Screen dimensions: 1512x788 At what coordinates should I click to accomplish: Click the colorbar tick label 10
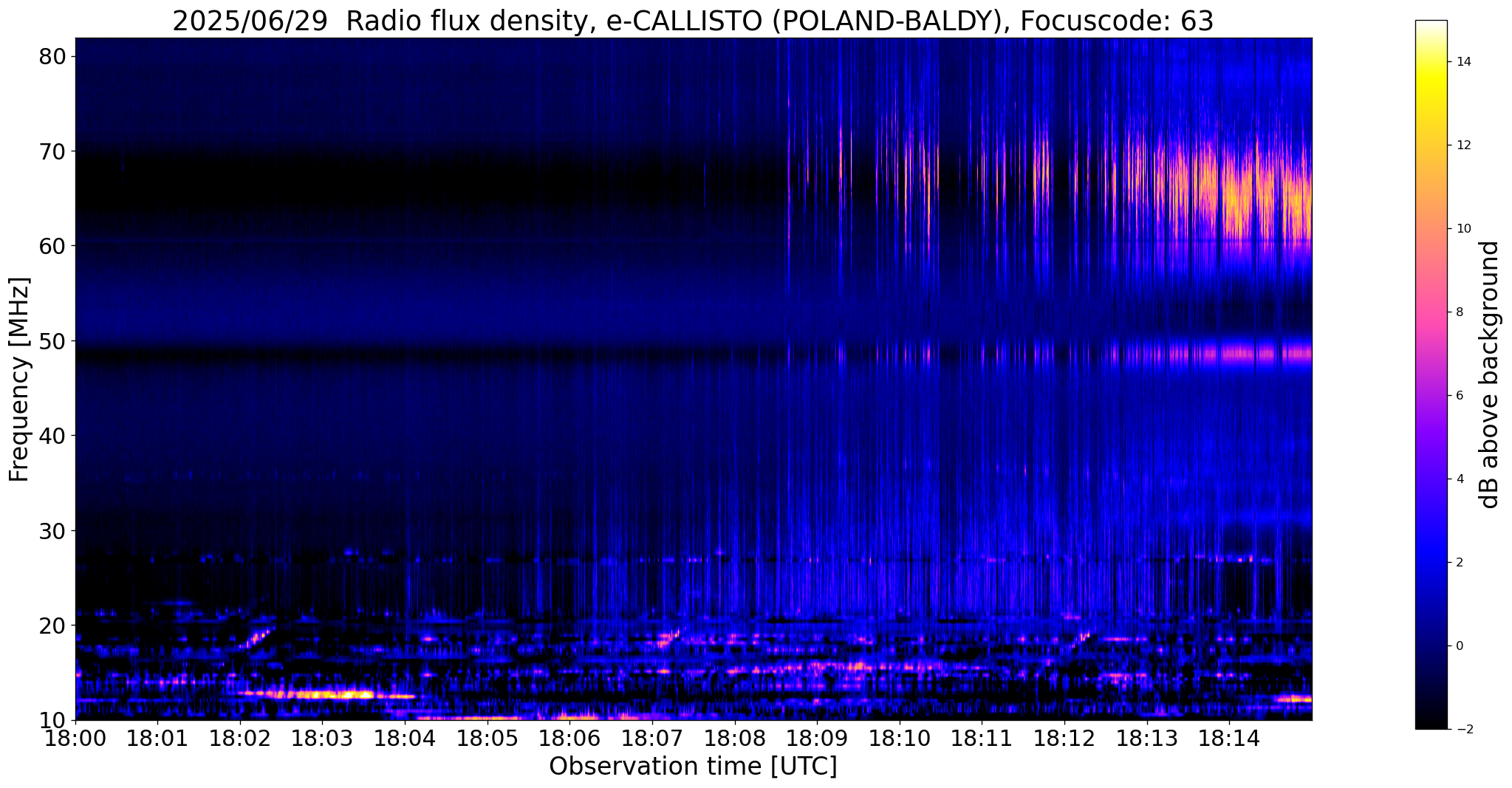[x=1463, y=229]
